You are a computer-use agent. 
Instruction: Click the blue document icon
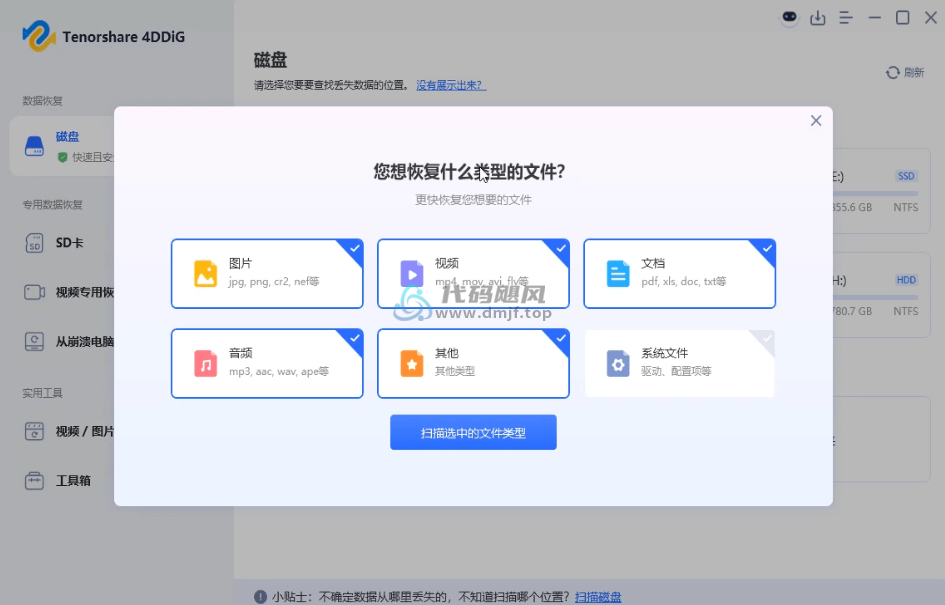tap(618, 274)
